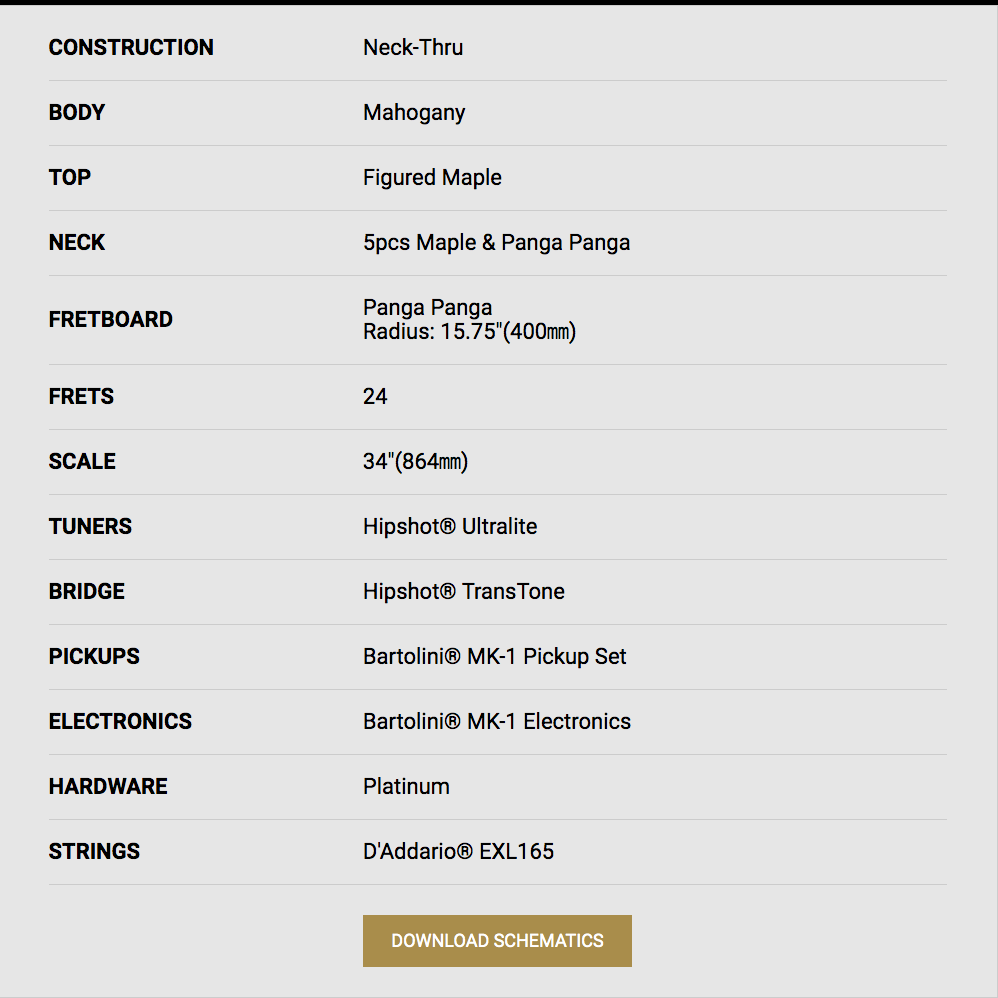Click the Figured Maple top value
998x998 pixels.
pyautogui.click(x=432, y=178)
